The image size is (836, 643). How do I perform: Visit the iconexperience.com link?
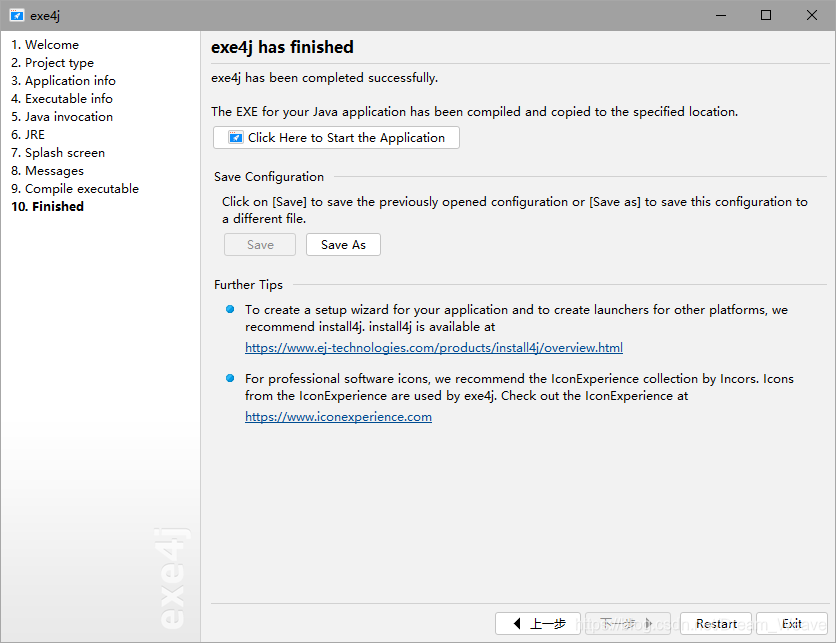click(338, 417)
